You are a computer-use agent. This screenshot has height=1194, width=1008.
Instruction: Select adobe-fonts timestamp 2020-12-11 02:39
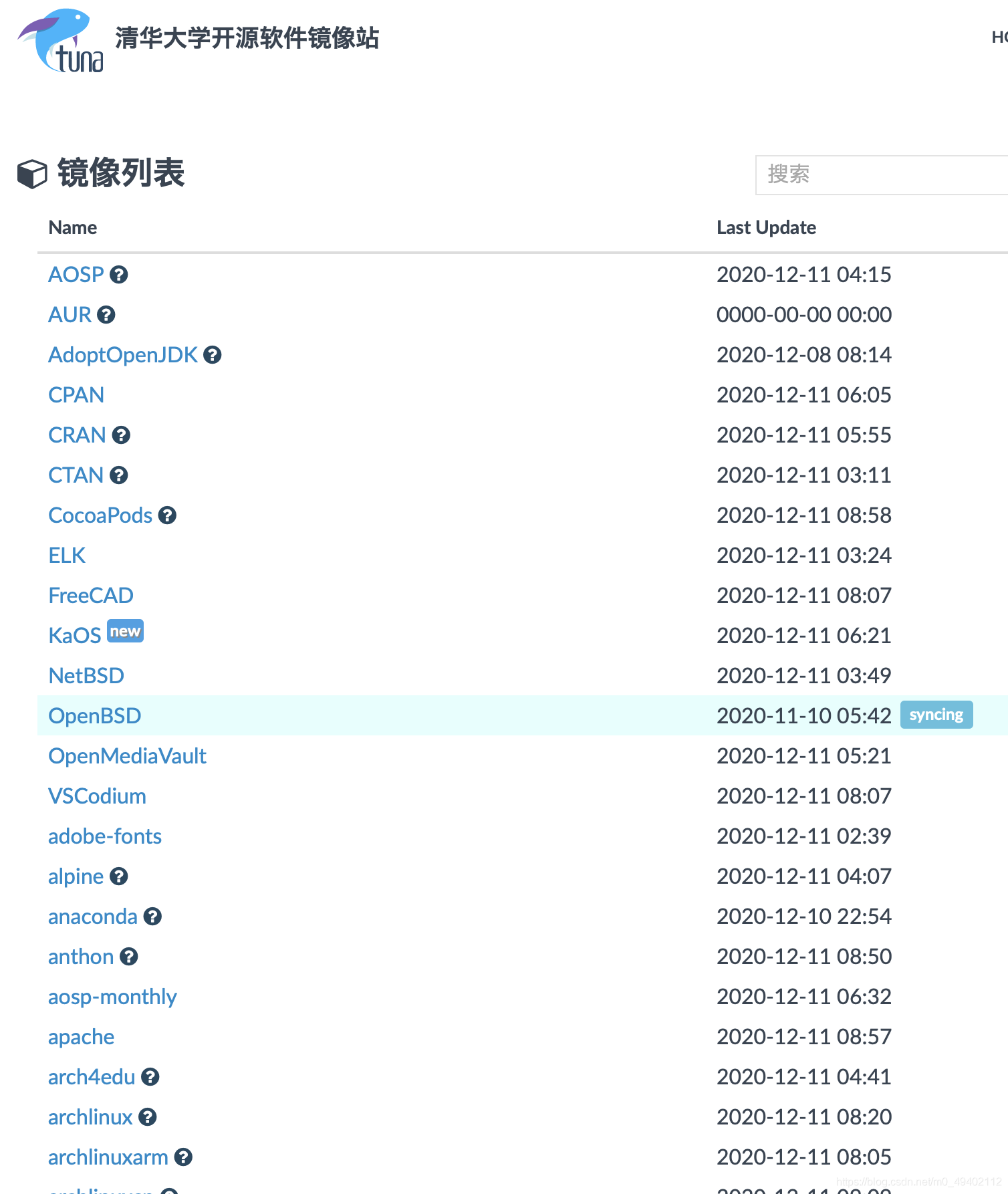[804, 836]
